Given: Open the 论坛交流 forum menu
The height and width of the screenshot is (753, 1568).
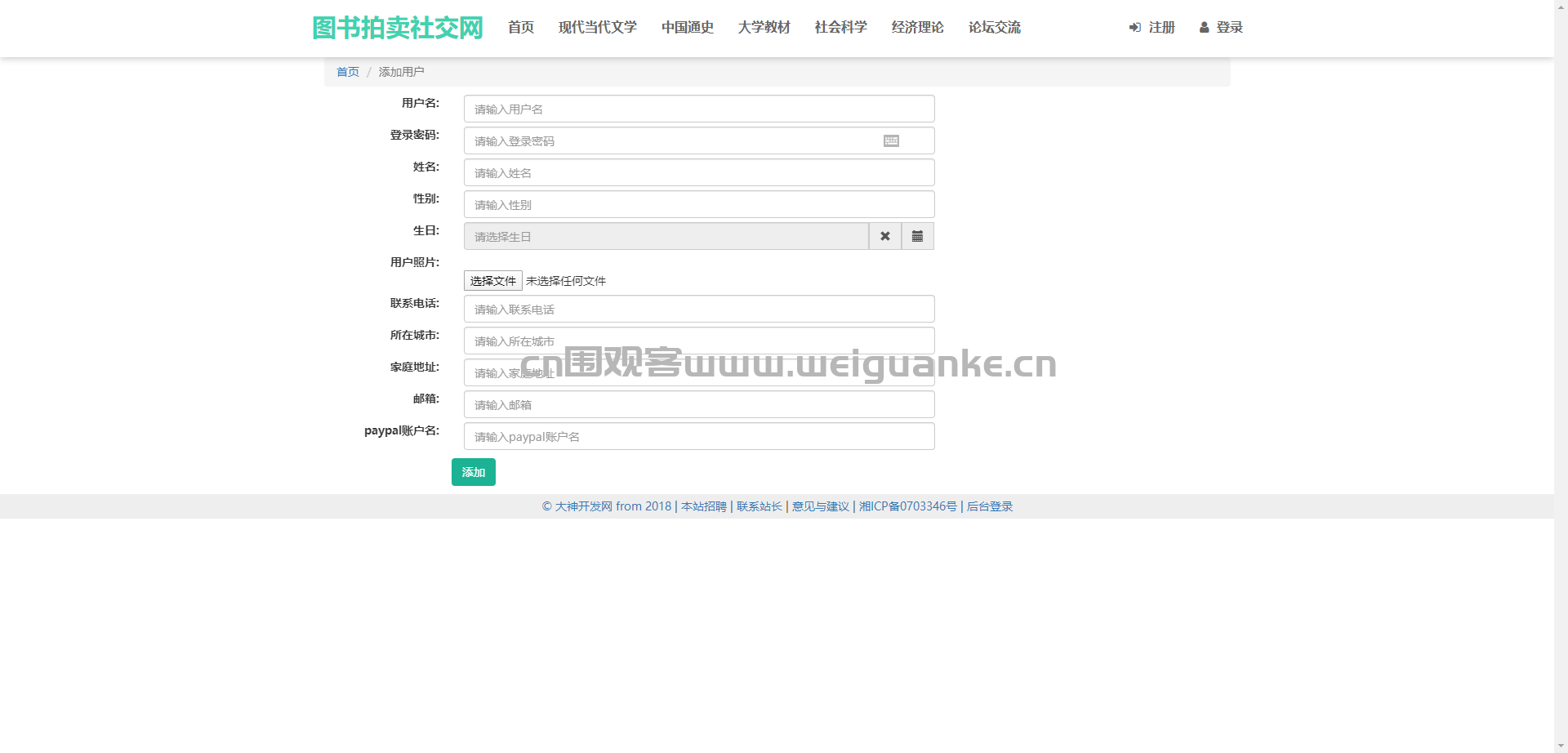Looking at the screenshot, I should point(995,28).
